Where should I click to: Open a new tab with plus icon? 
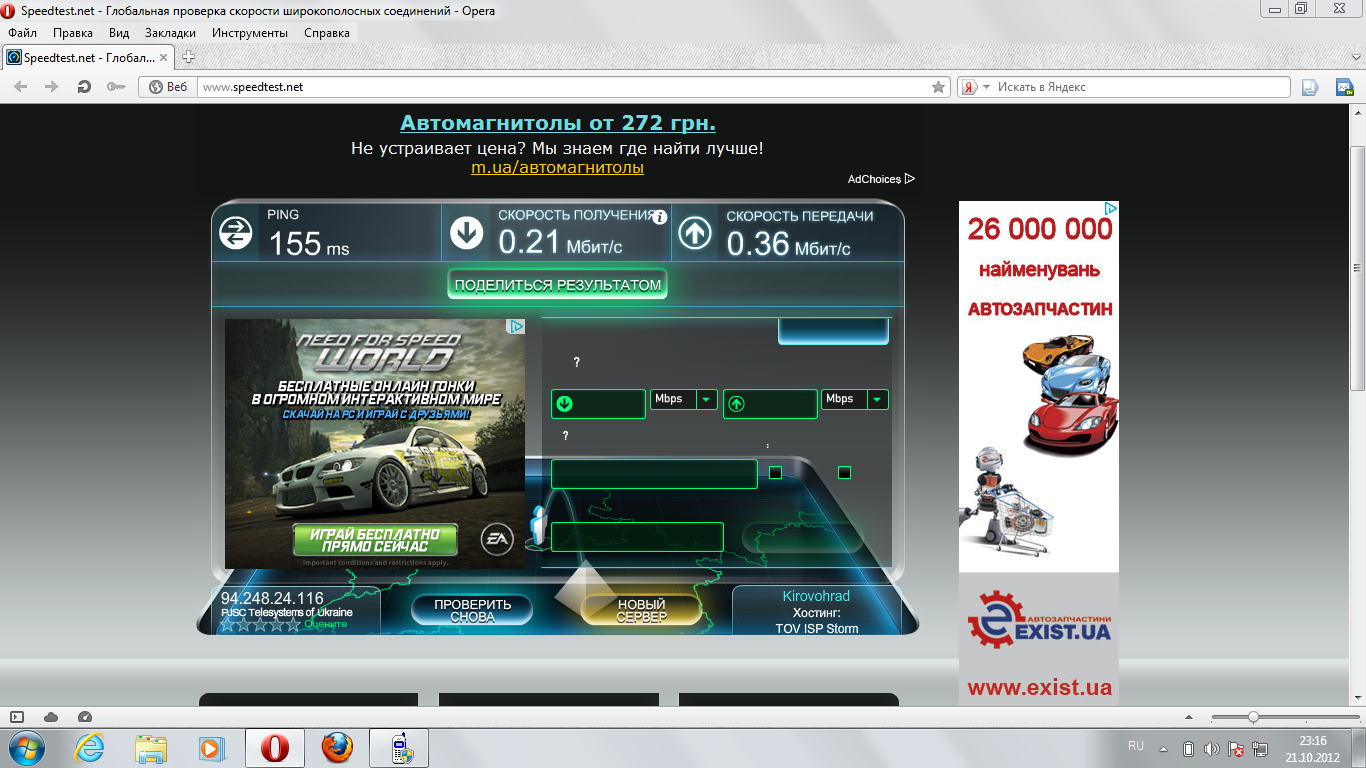[188, 57]
